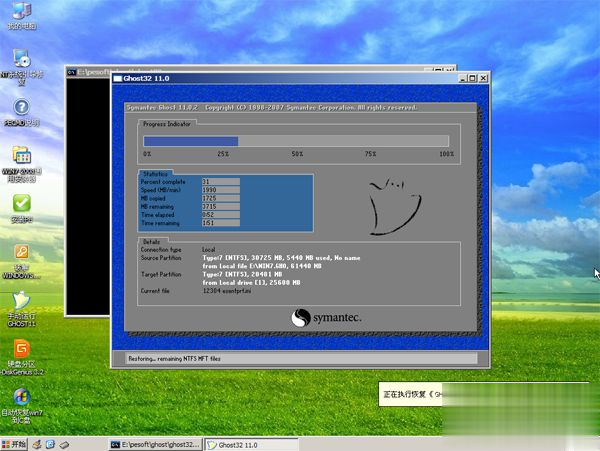Click the 'from Local drive [1], 25600 MB' line
Image resolution: width=600 pixels, height=451 pixels.
point(251,283)
